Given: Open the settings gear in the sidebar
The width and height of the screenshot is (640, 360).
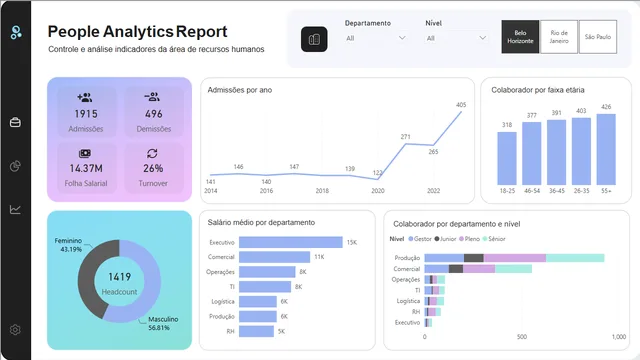Looking at the screenshot, I should 15,330.
